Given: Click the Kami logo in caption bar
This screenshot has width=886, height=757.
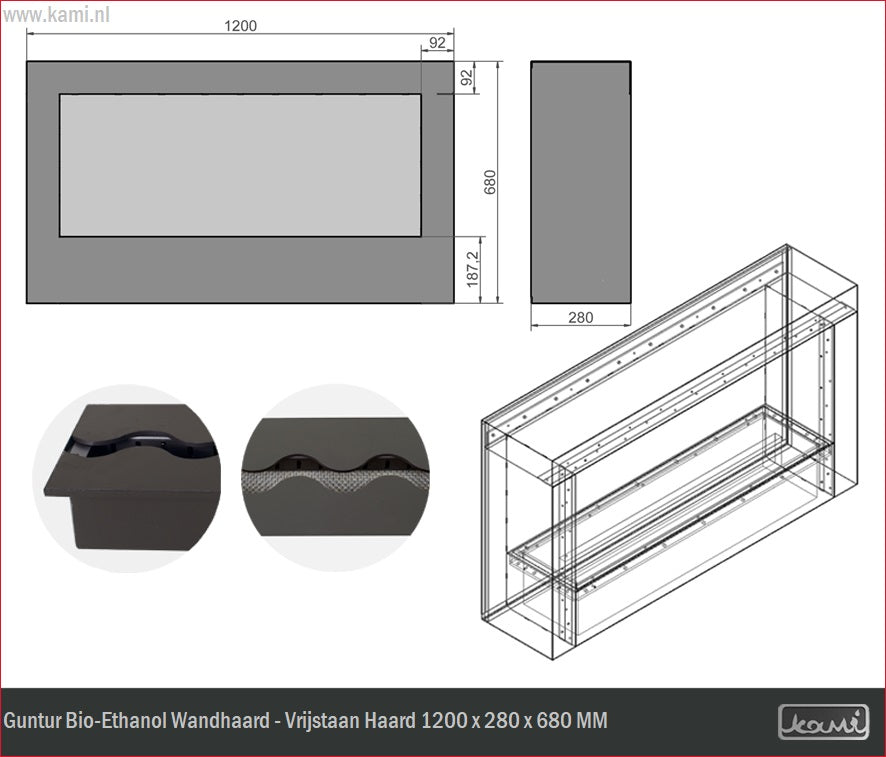Looking at the screenshot, I should click(x=823, y=721).
